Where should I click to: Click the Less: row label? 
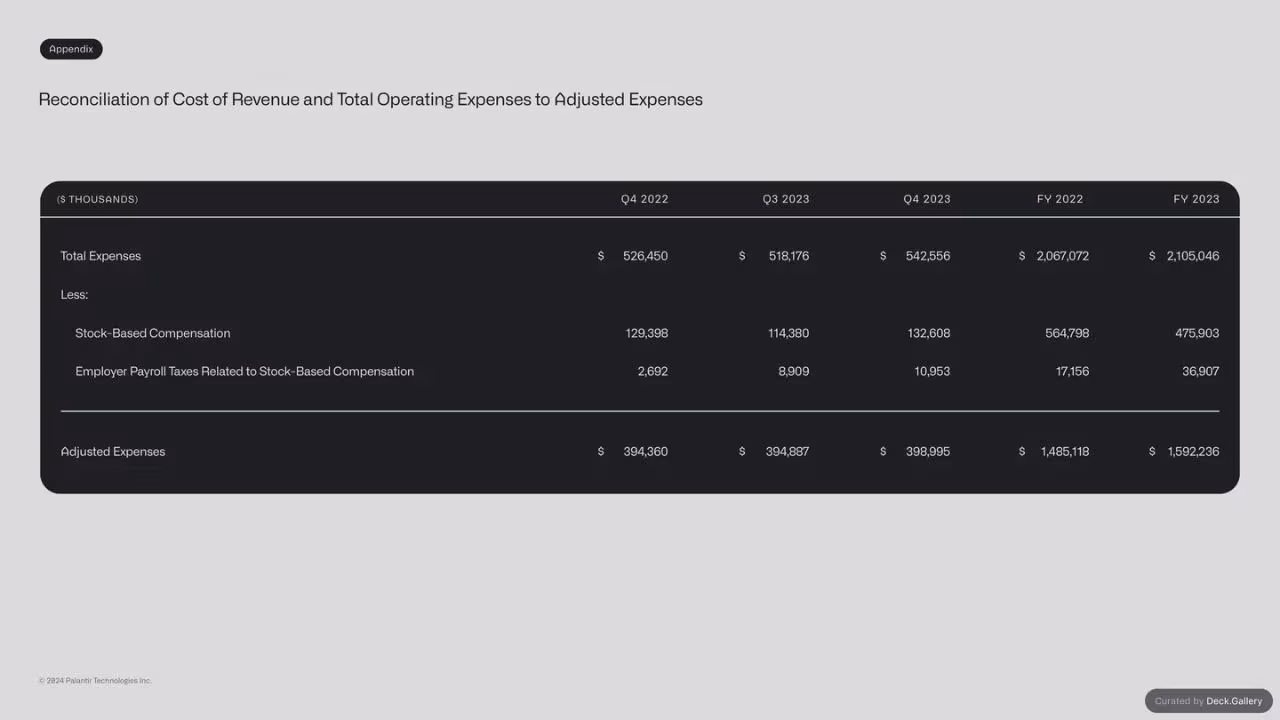point(74,295)
